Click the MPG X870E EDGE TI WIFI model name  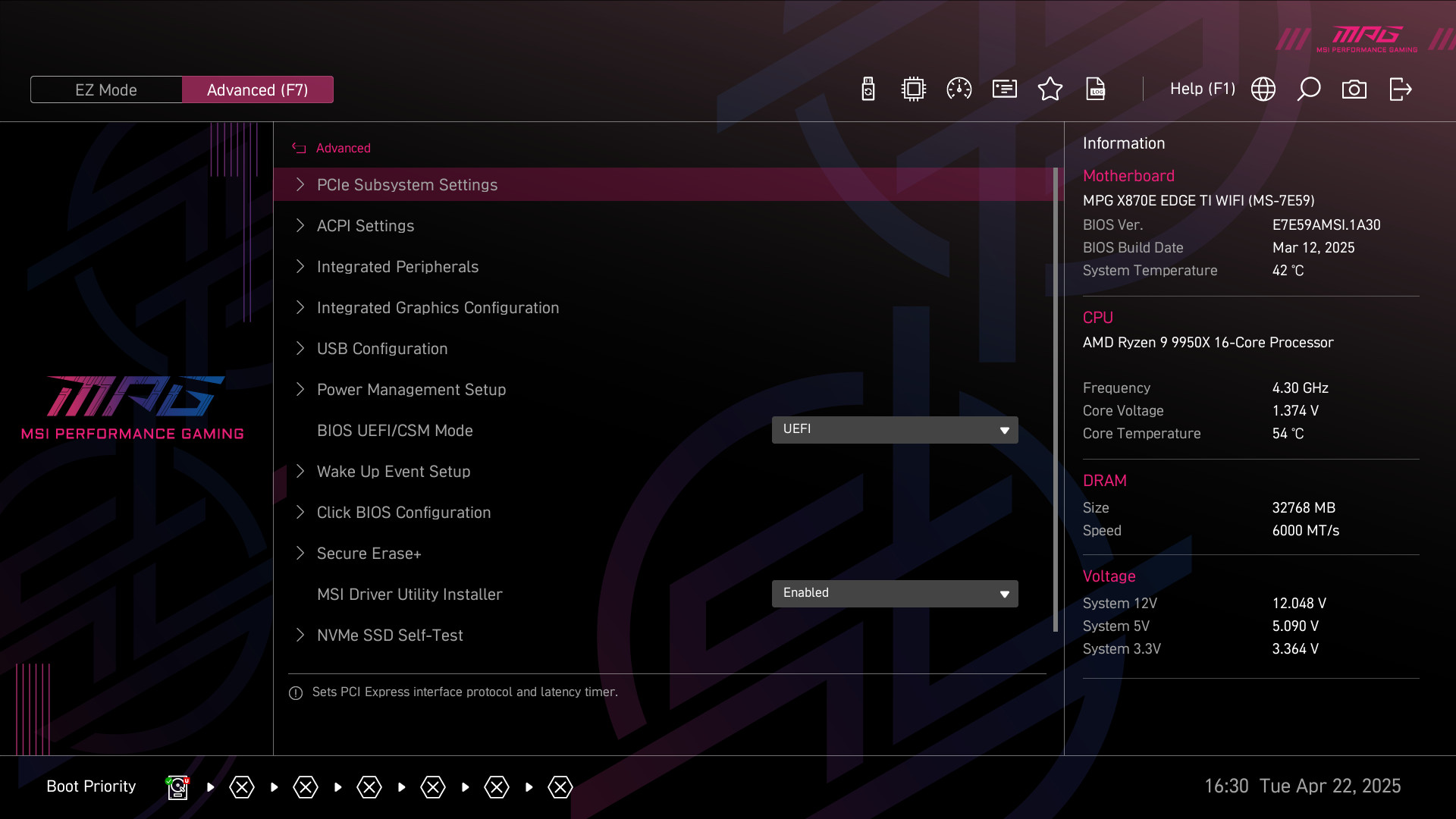1199,201
